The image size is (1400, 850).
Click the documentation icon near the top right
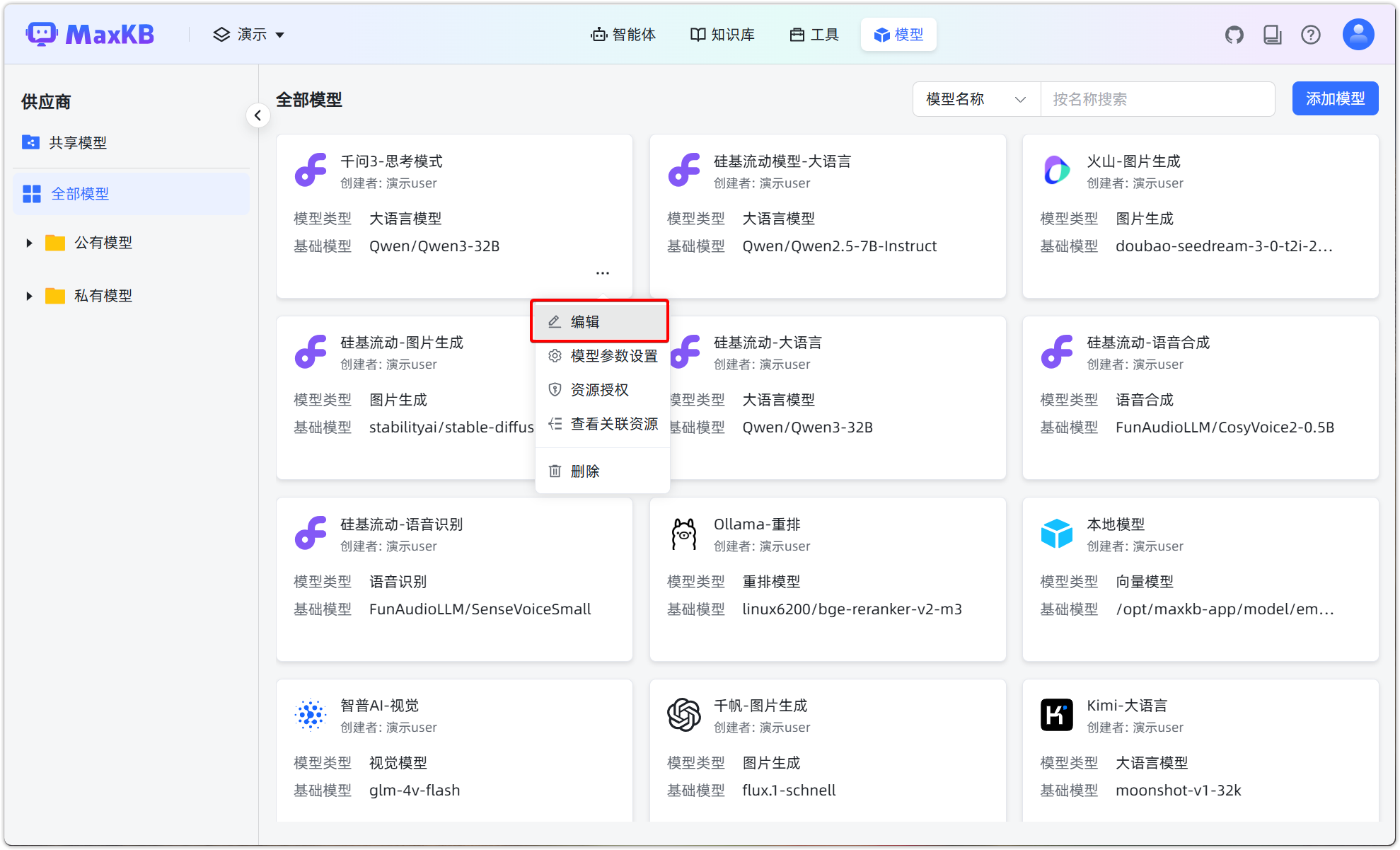click(1273, 33)
